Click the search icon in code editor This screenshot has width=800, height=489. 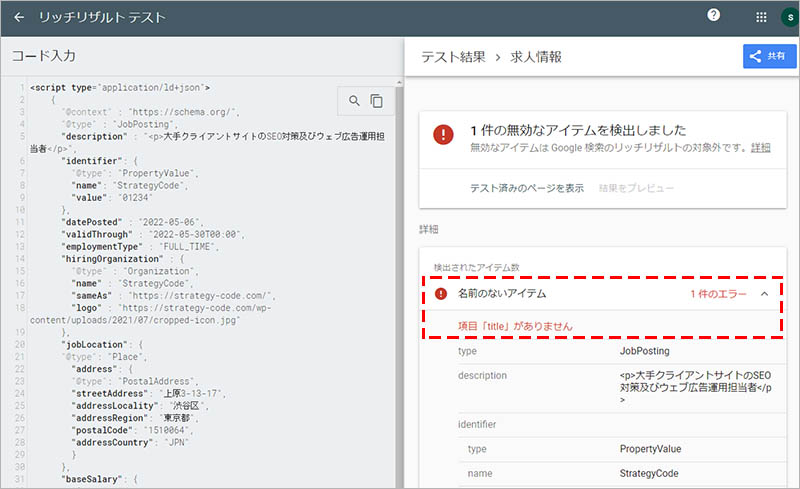click(355, 100)
